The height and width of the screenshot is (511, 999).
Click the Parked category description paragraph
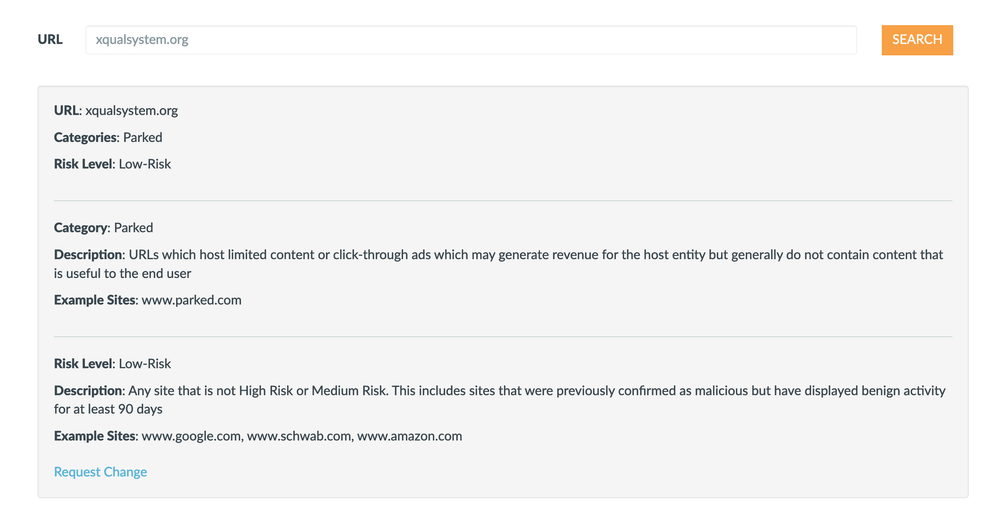click(x=500, y=264)
